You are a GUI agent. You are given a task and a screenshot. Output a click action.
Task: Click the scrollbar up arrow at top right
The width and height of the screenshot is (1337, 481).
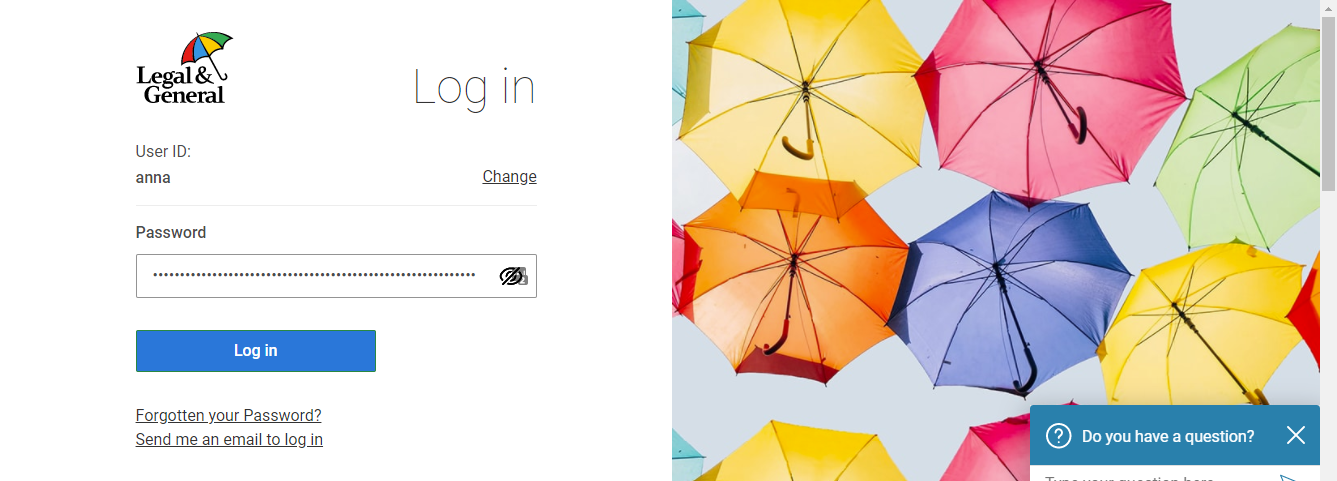pos(1328,8)
